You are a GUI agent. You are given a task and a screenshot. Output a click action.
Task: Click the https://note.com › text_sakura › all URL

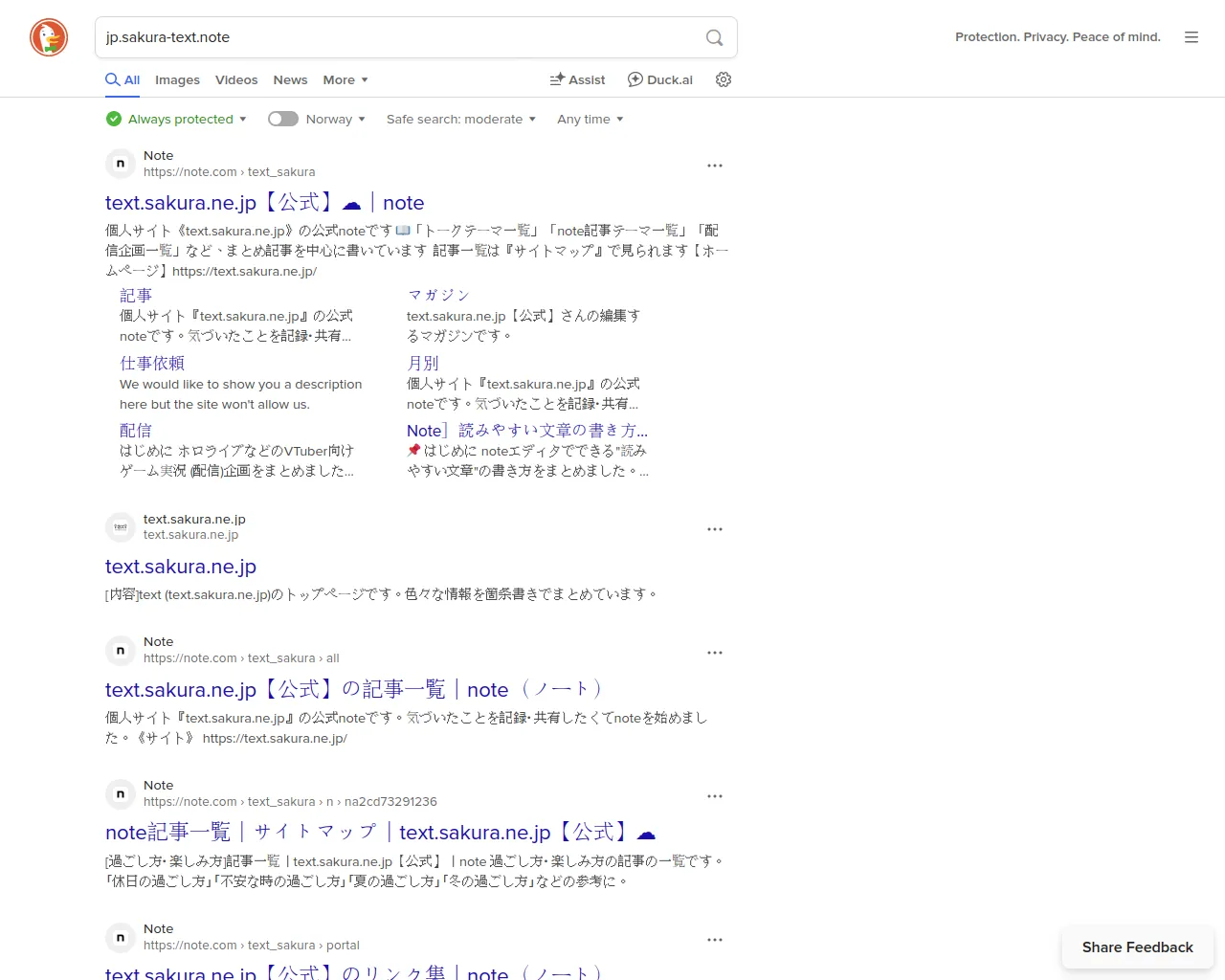pyautogui.click(x=241, y=658)
